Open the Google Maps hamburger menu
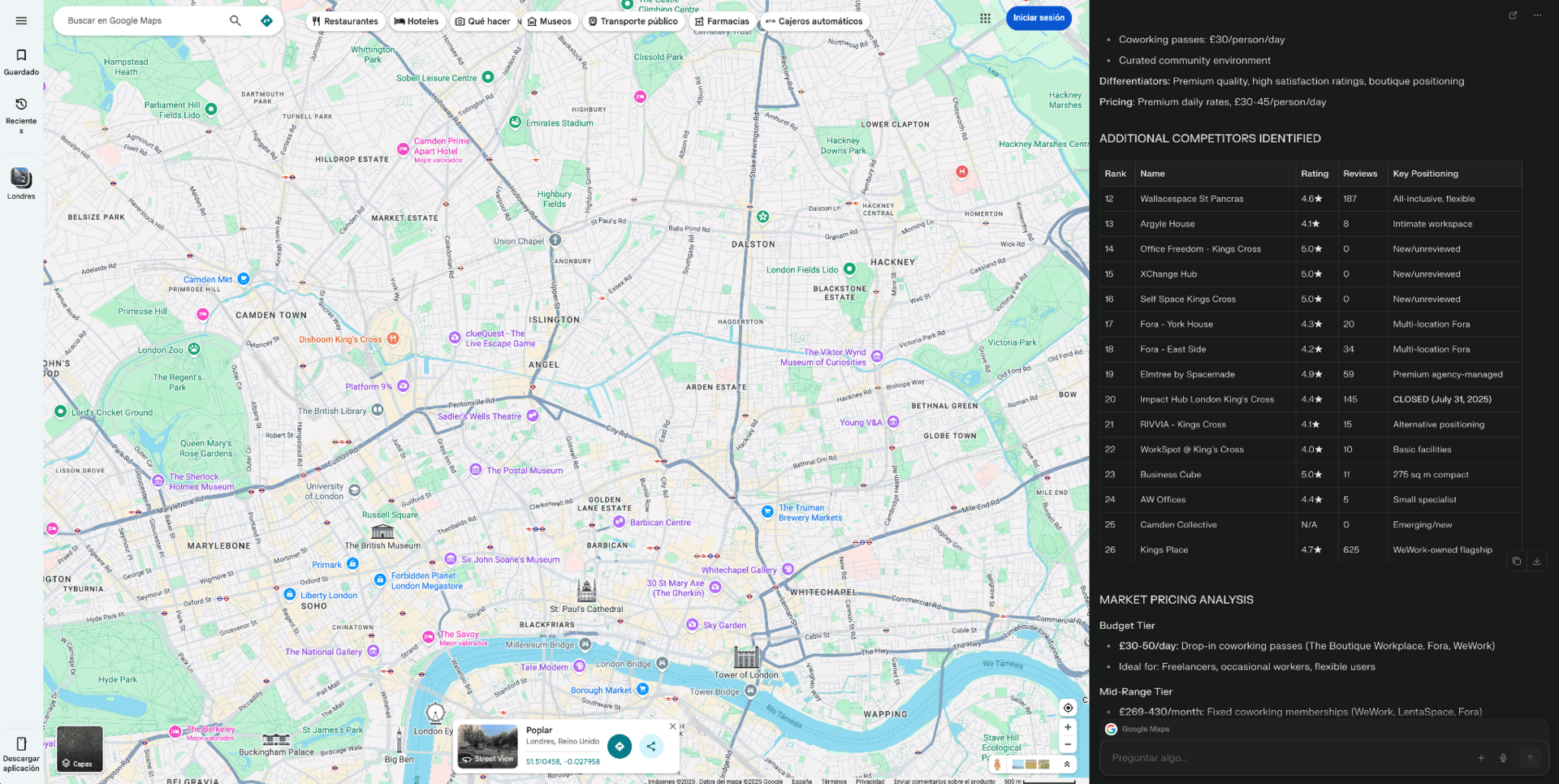The image size is (1559, 784). click(x=21, y=21)
